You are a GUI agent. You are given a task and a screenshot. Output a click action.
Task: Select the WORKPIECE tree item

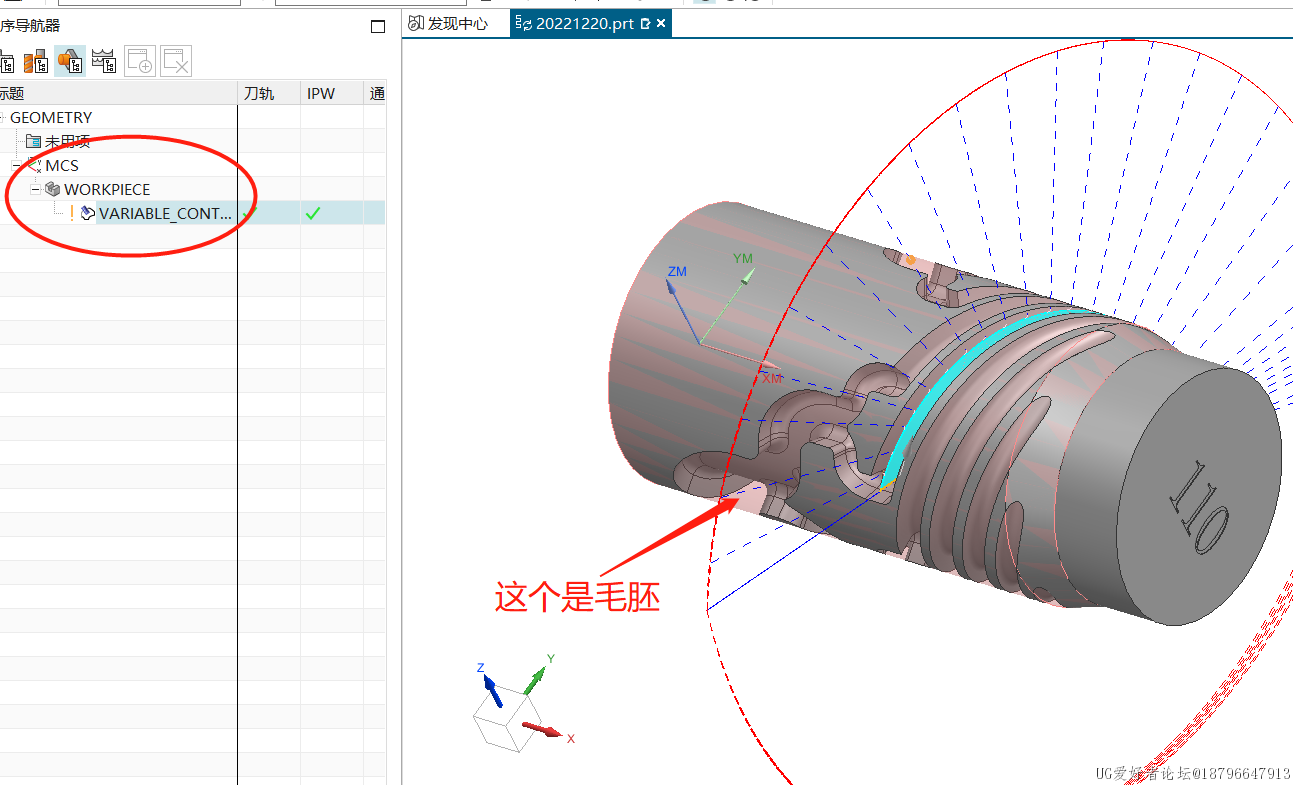[107, 189]
